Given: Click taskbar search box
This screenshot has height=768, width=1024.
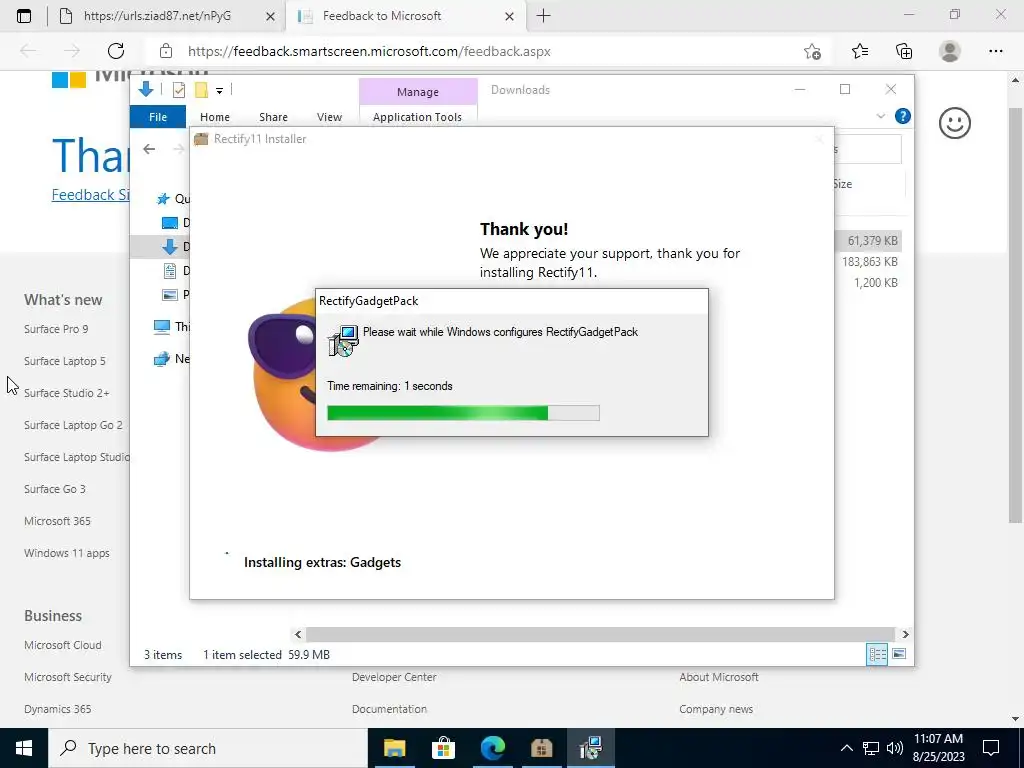Looking at the screenshot, I should click(208, 748).
